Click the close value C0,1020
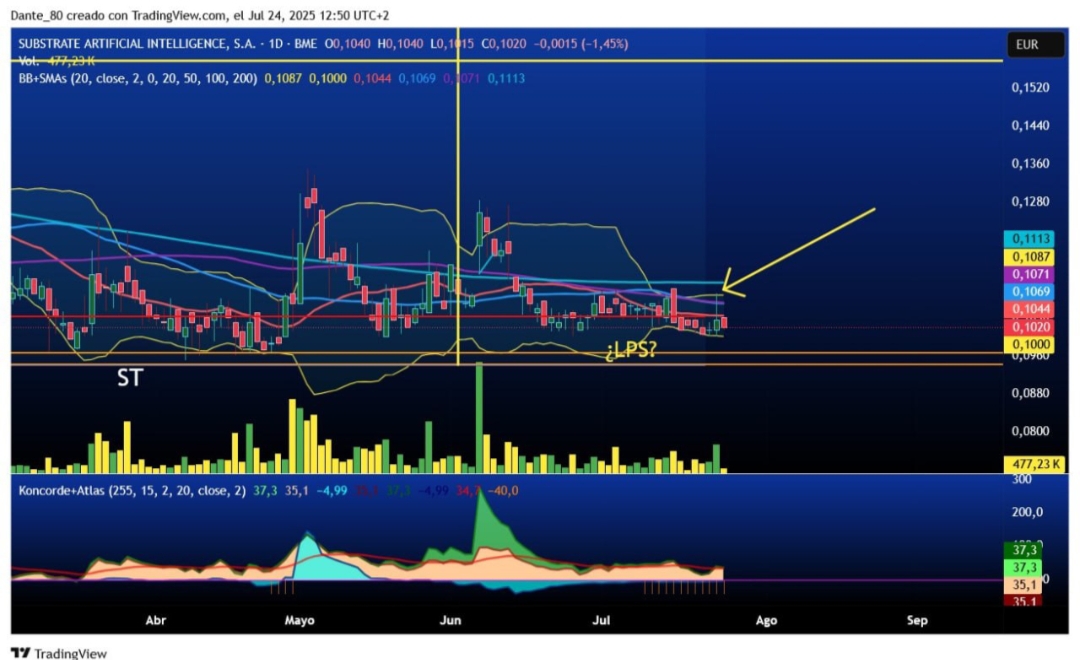Image resolution: width=1080 pixels, height=660 pixels. (503, 44)
